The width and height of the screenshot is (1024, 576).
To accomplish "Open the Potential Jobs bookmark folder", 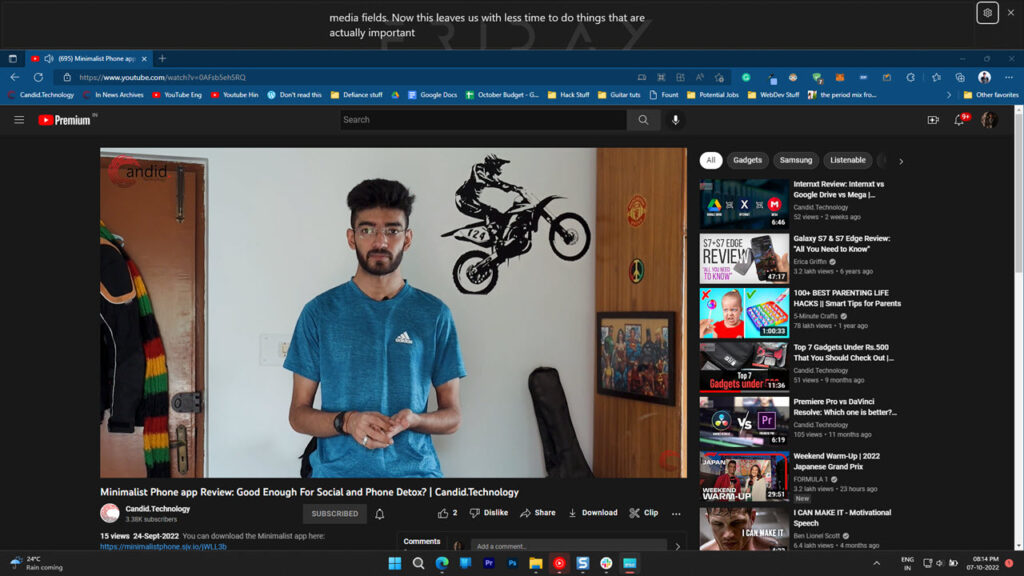I will pos(712,95).
